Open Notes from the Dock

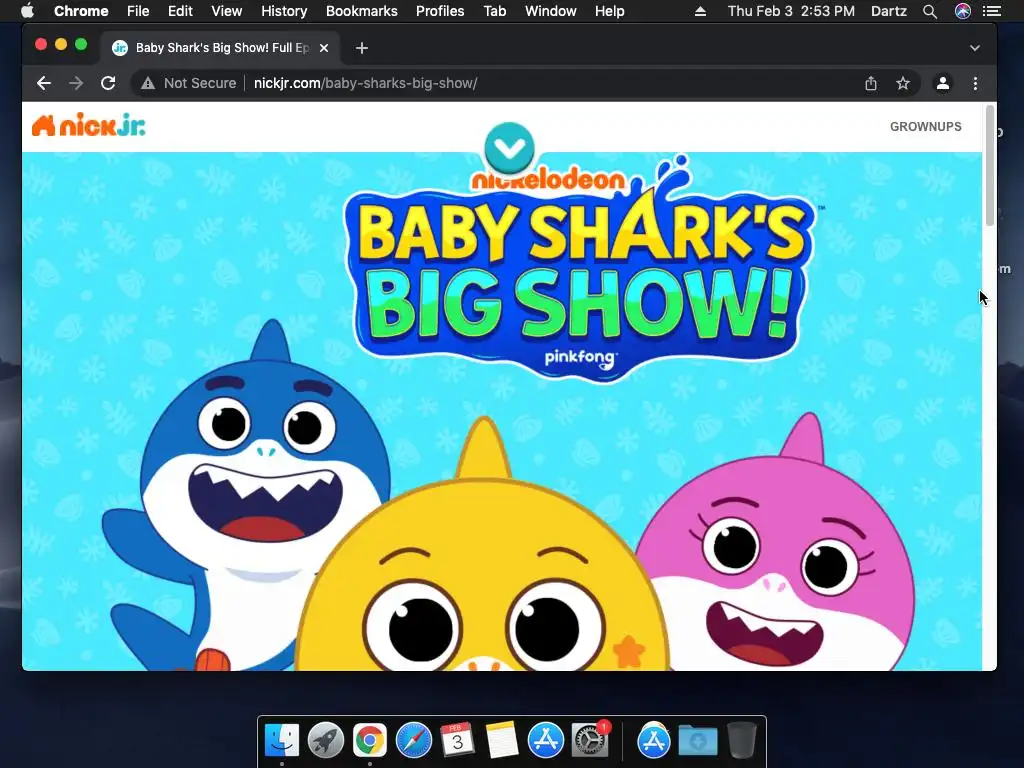click(x=502, y=741)
